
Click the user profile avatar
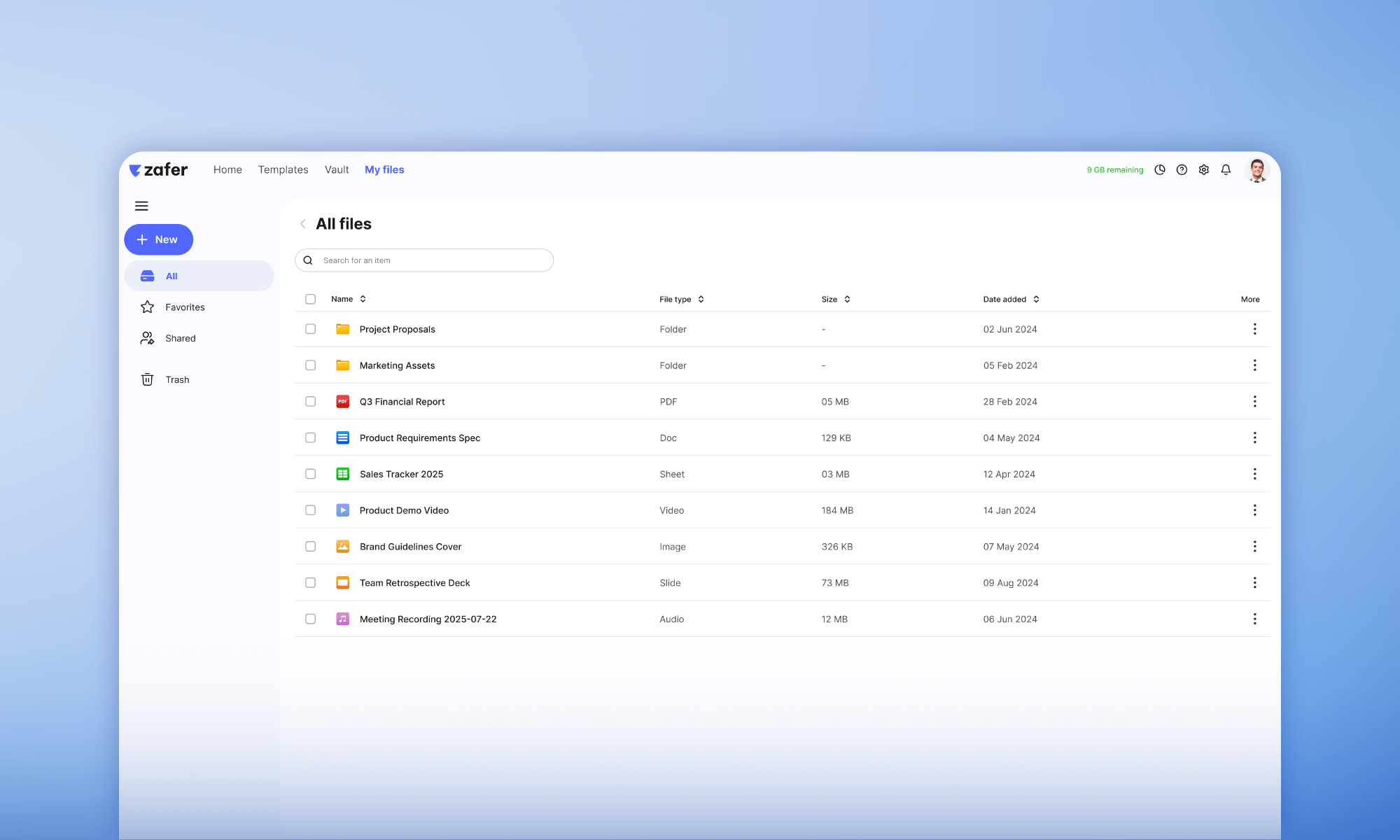(x=1257, y=170)
